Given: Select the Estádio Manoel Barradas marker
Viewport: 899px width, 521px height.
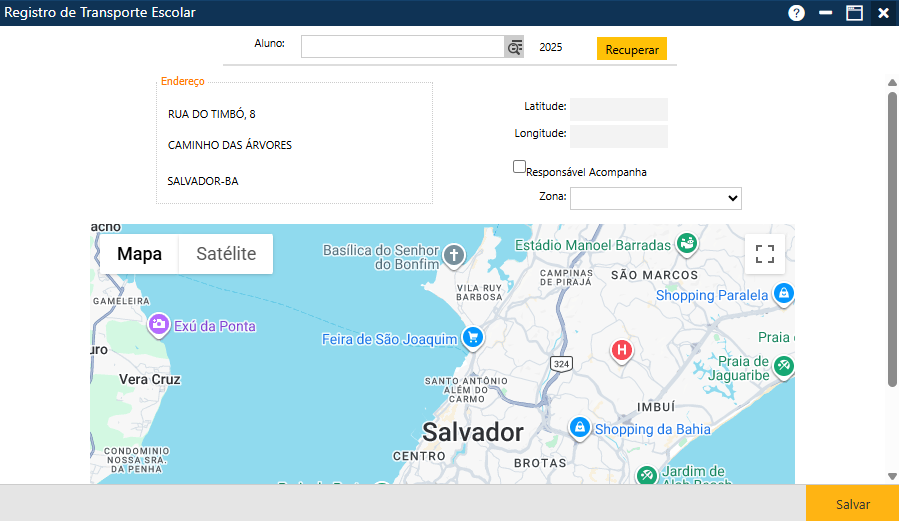Looking at the screenshot, I should [686, 244].
